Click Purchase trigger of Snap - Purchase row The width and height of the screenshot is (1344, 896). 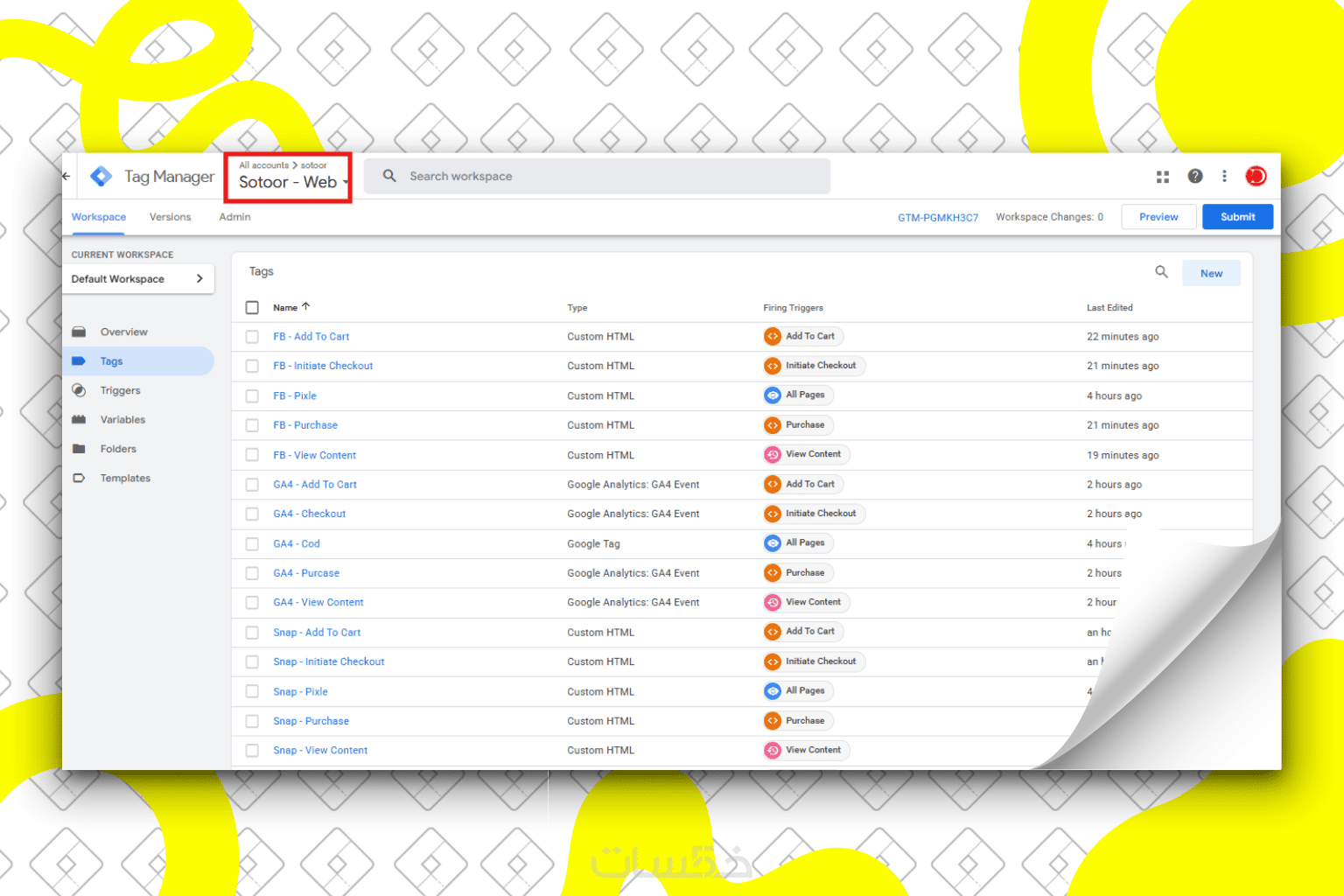[x=797, y=720]
